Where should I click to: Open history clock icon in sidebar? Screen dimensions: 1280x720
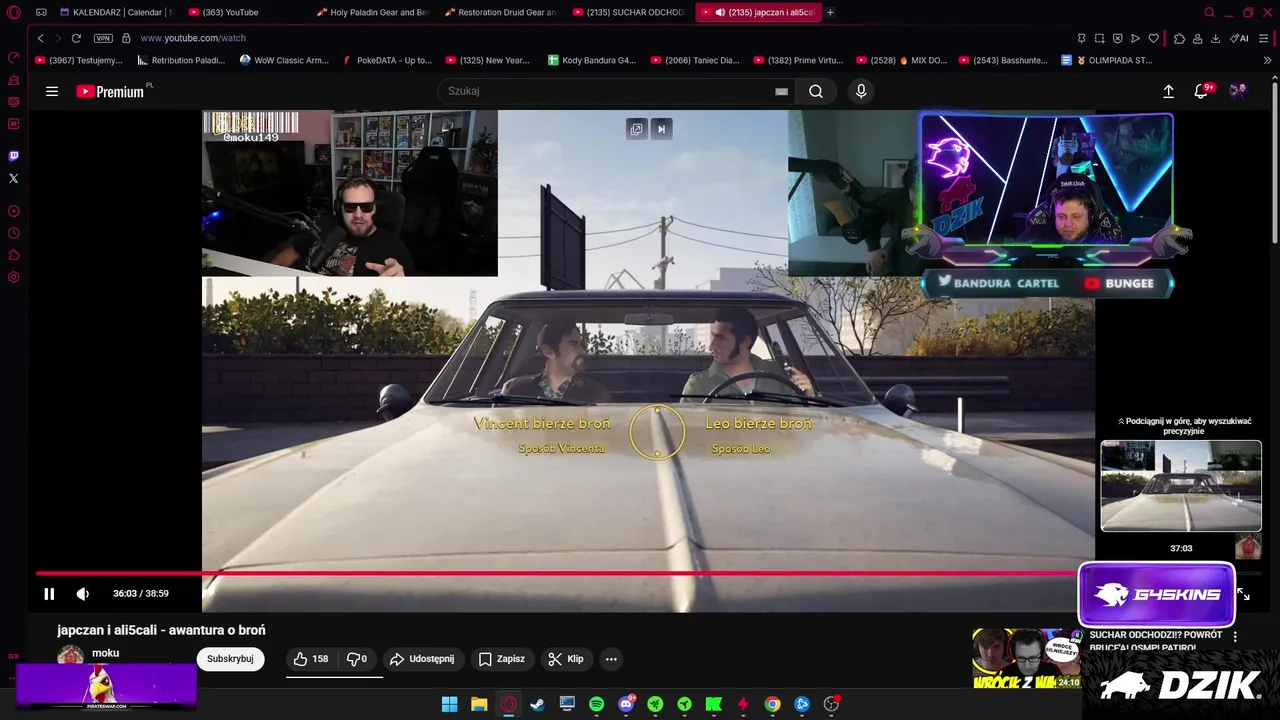[13, 233]
